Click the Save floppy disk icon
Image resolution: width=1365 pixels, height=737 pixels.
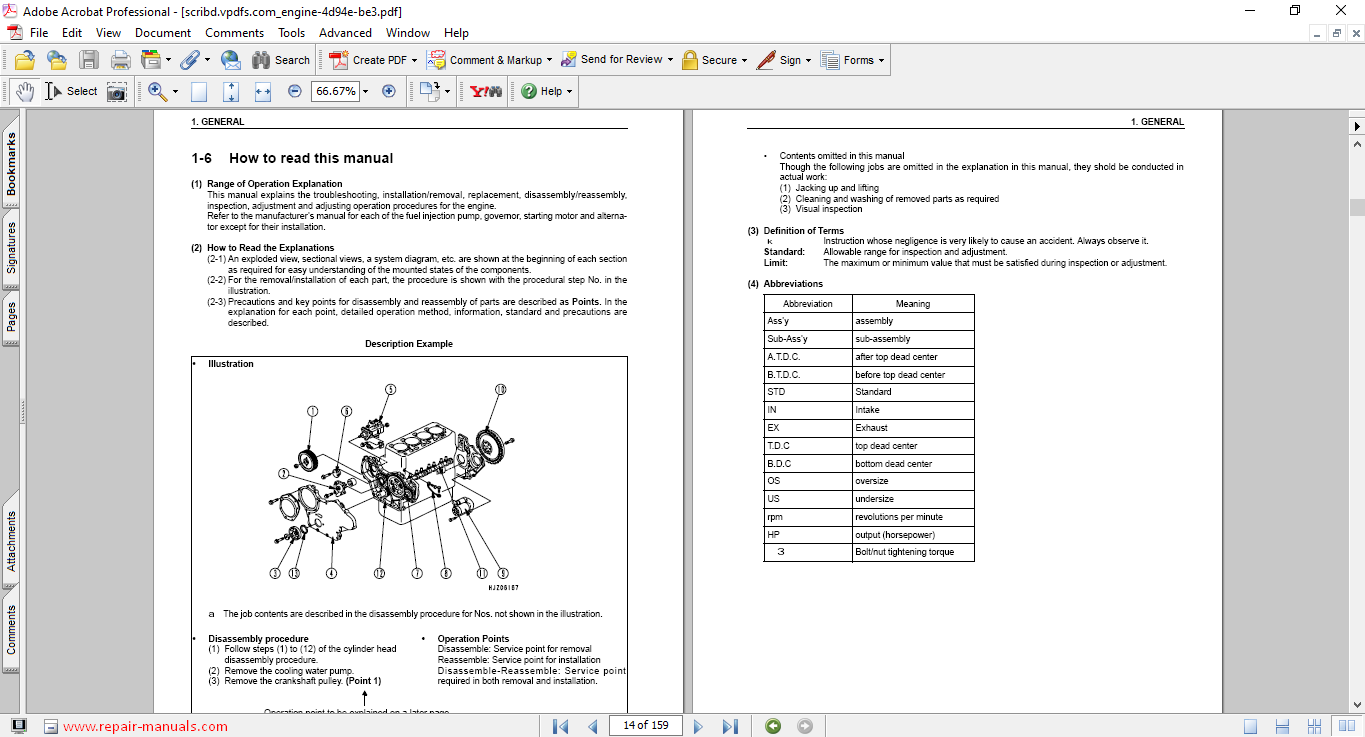pyautogui.click(x=89, y=60)
